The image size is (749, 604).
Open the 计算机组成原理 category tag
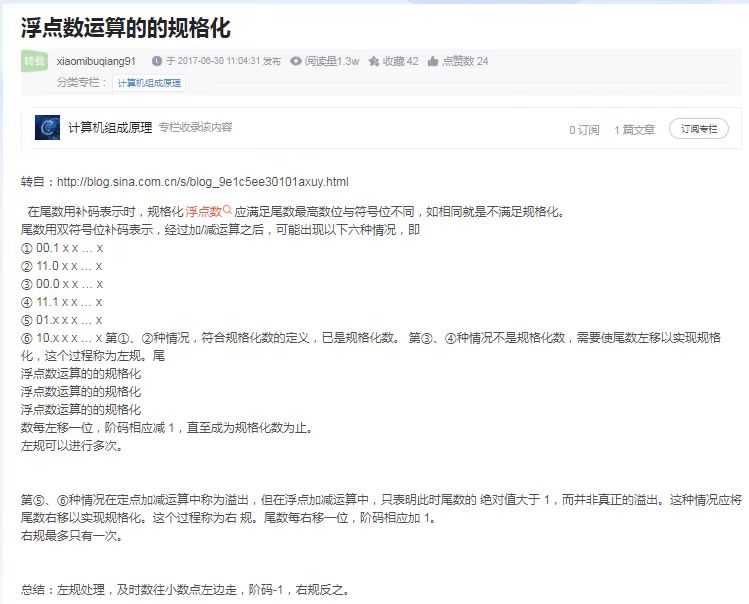pos(149,83)
